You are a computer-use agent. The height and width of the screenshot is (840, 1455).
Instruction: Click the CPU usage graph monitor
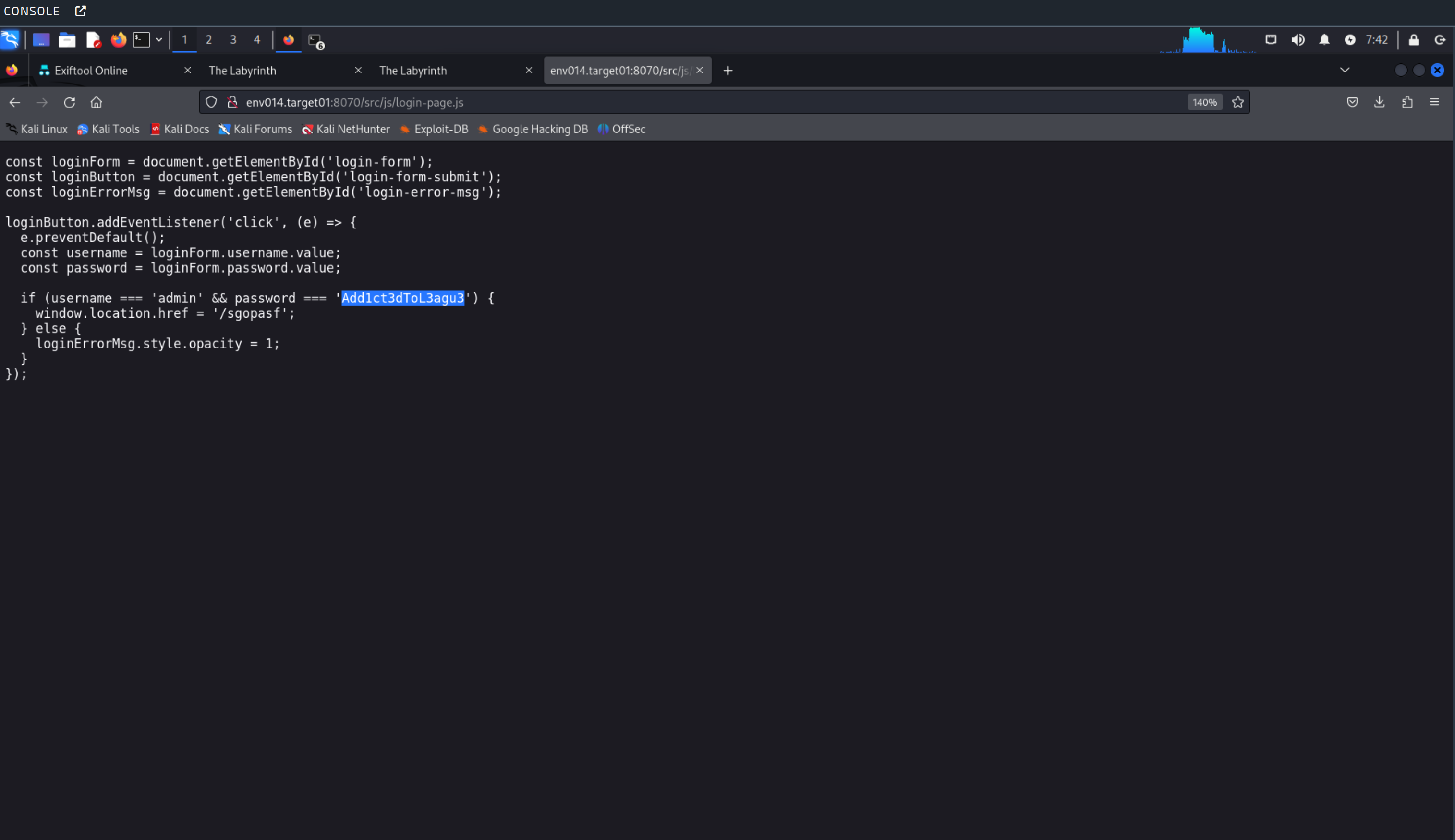1207,40
